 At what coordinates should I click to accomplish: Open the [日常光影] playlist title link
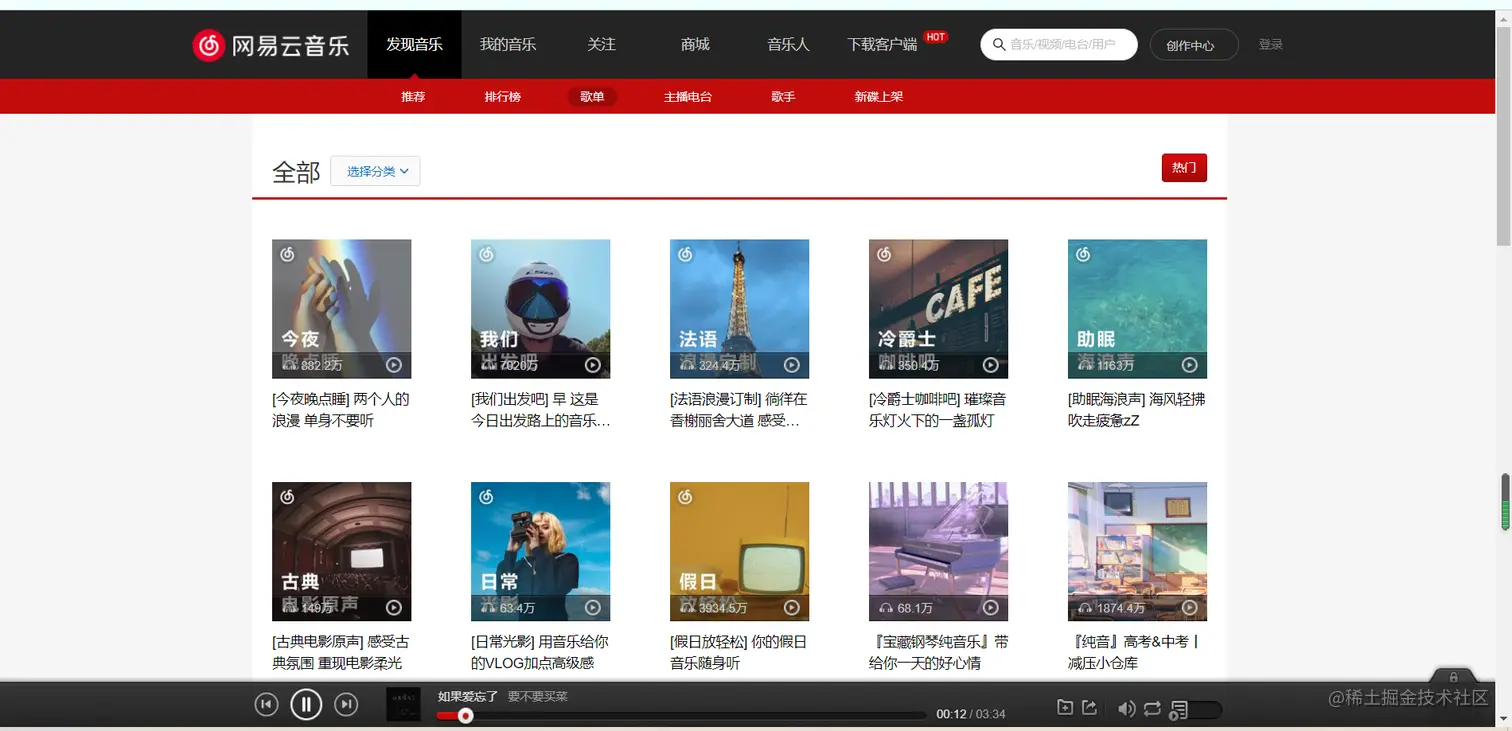pyautogui.click(x=540, y=652)
